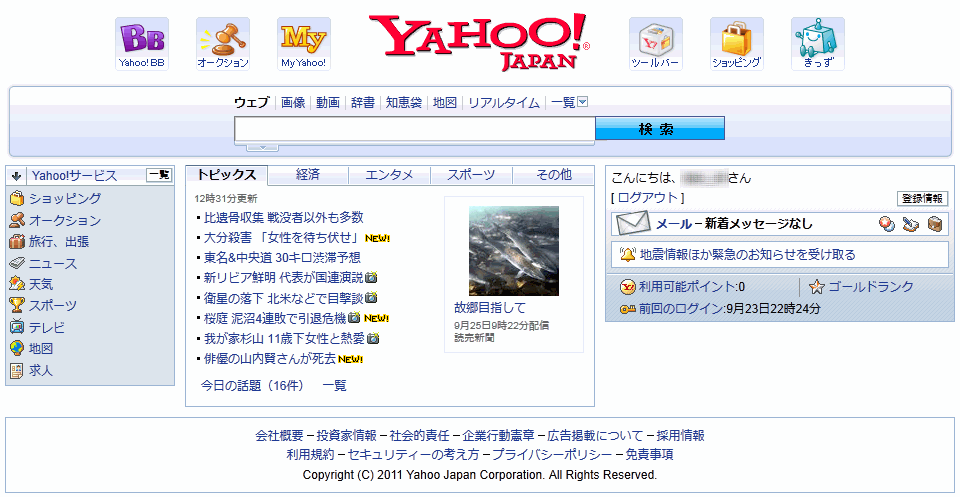Select the 画像 search tab
The image size is (960, 497).
point(293,103)
